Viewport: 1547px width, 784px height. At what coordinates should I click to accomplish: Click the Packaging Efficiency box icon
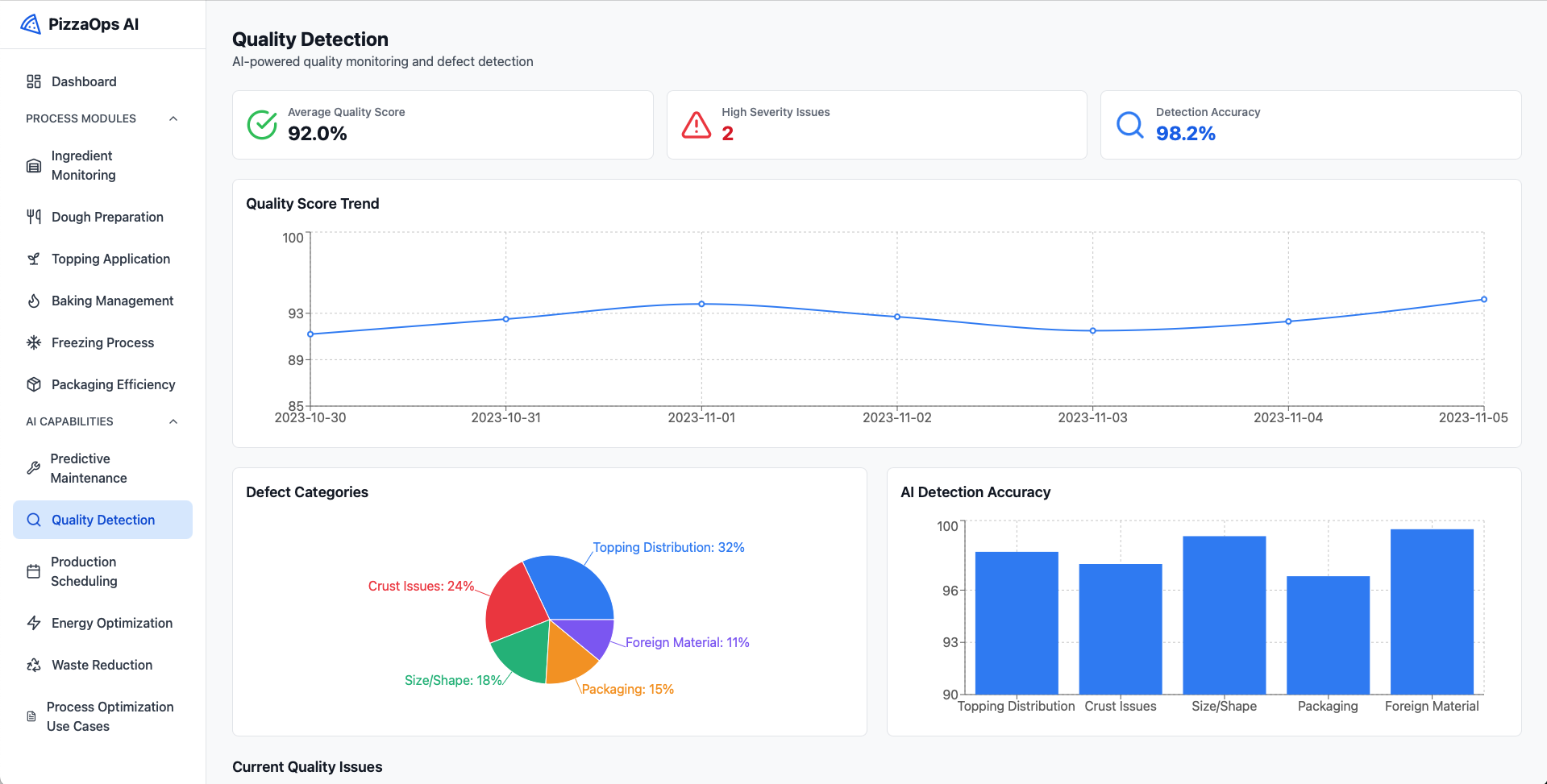pos(34,384)
